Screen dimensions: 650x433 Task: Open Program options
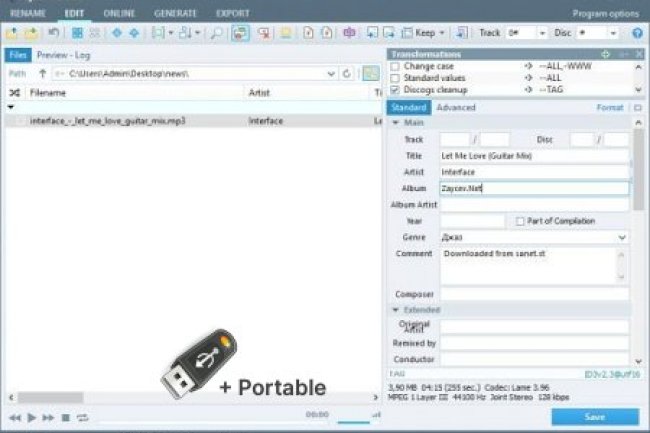click(x=605, y=14)
